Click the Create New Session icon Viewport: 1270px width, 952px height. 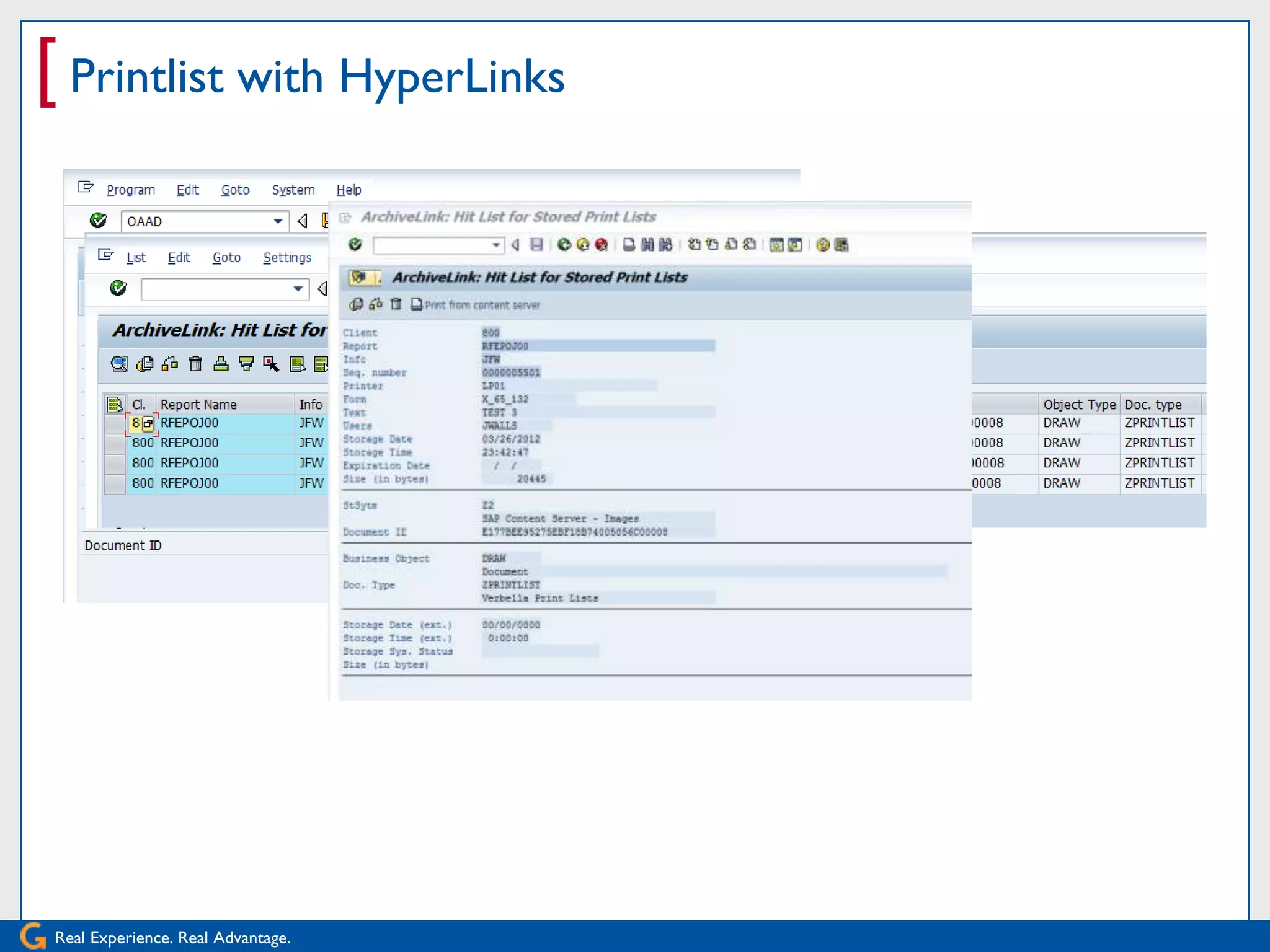tap(776, 245)
